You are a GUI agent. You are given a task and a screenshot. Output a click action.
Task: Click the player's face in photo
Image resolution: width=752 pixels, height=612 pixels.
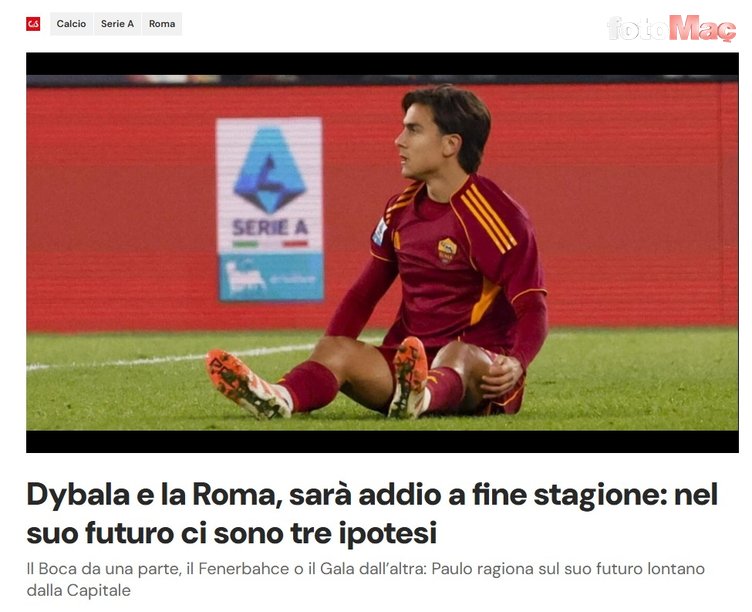point(416,143)
